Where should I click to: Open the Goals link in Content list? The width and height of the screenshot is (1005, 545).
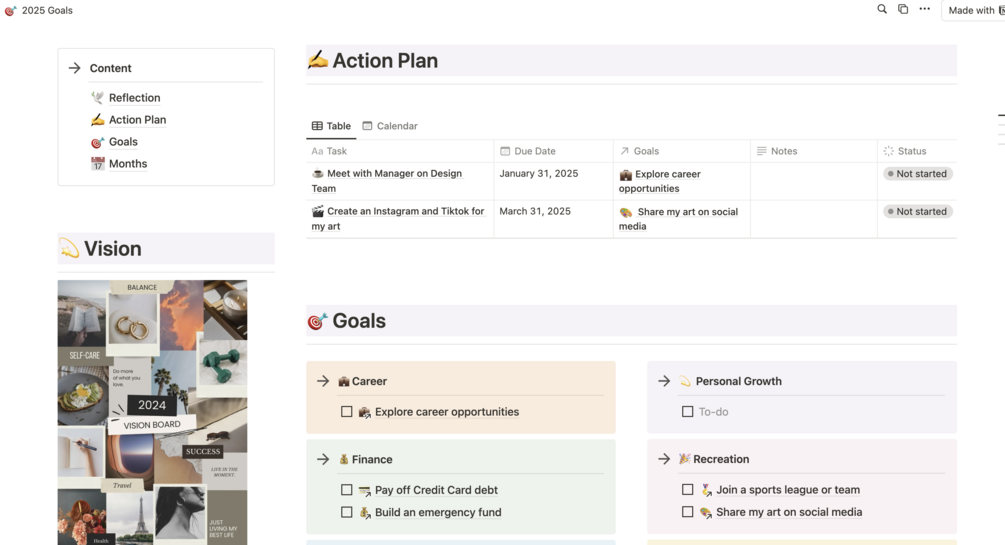123,142
